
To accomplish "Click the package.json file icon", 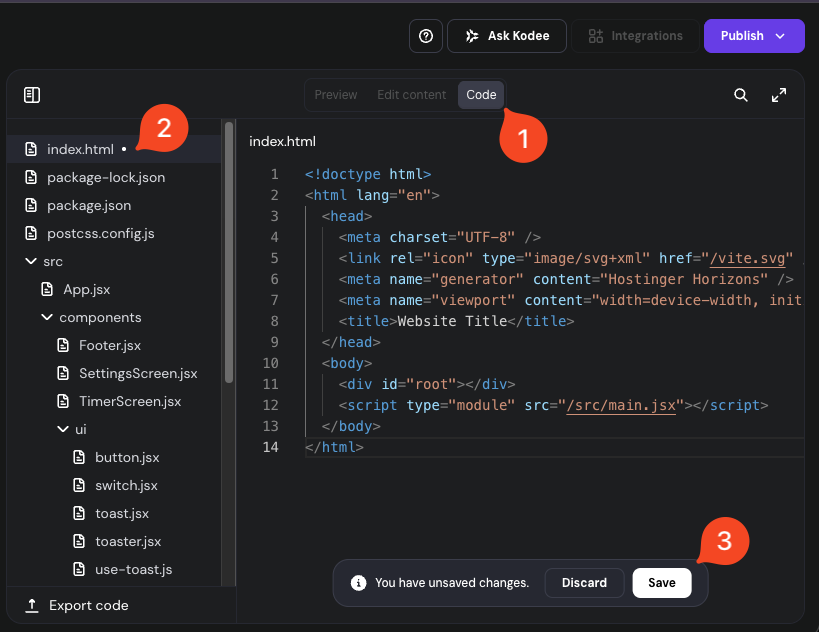I will [31, 206].
